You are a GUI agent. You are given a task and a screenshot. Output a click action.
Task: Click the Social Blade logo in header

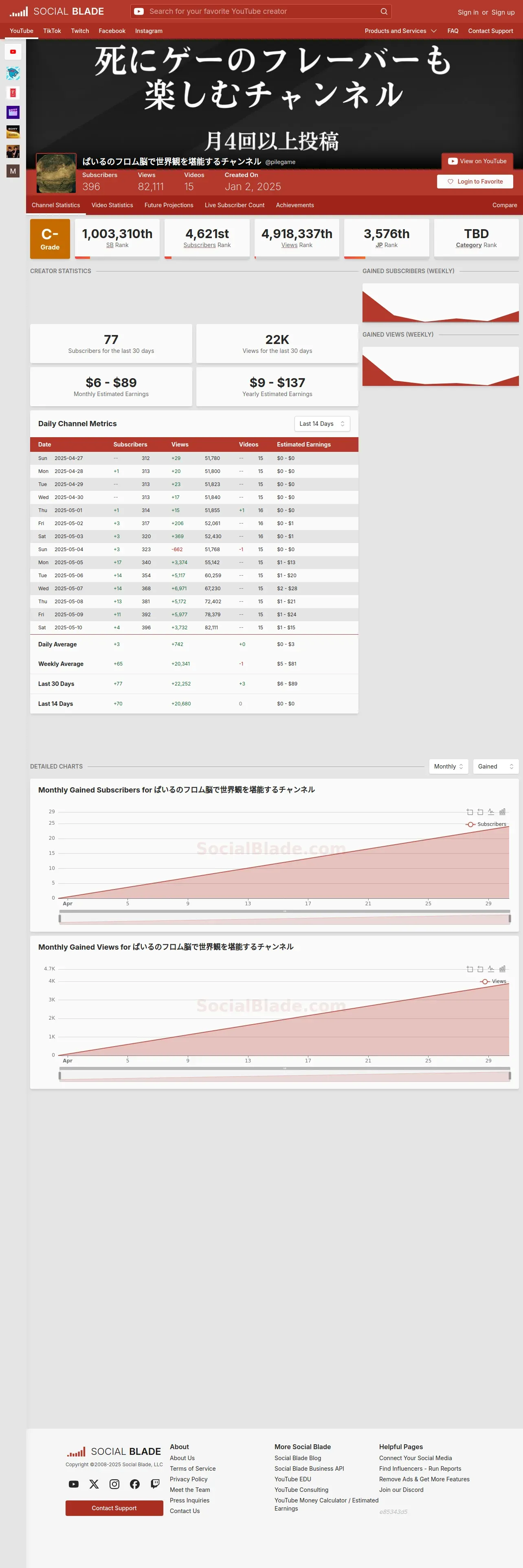(57, 11)
